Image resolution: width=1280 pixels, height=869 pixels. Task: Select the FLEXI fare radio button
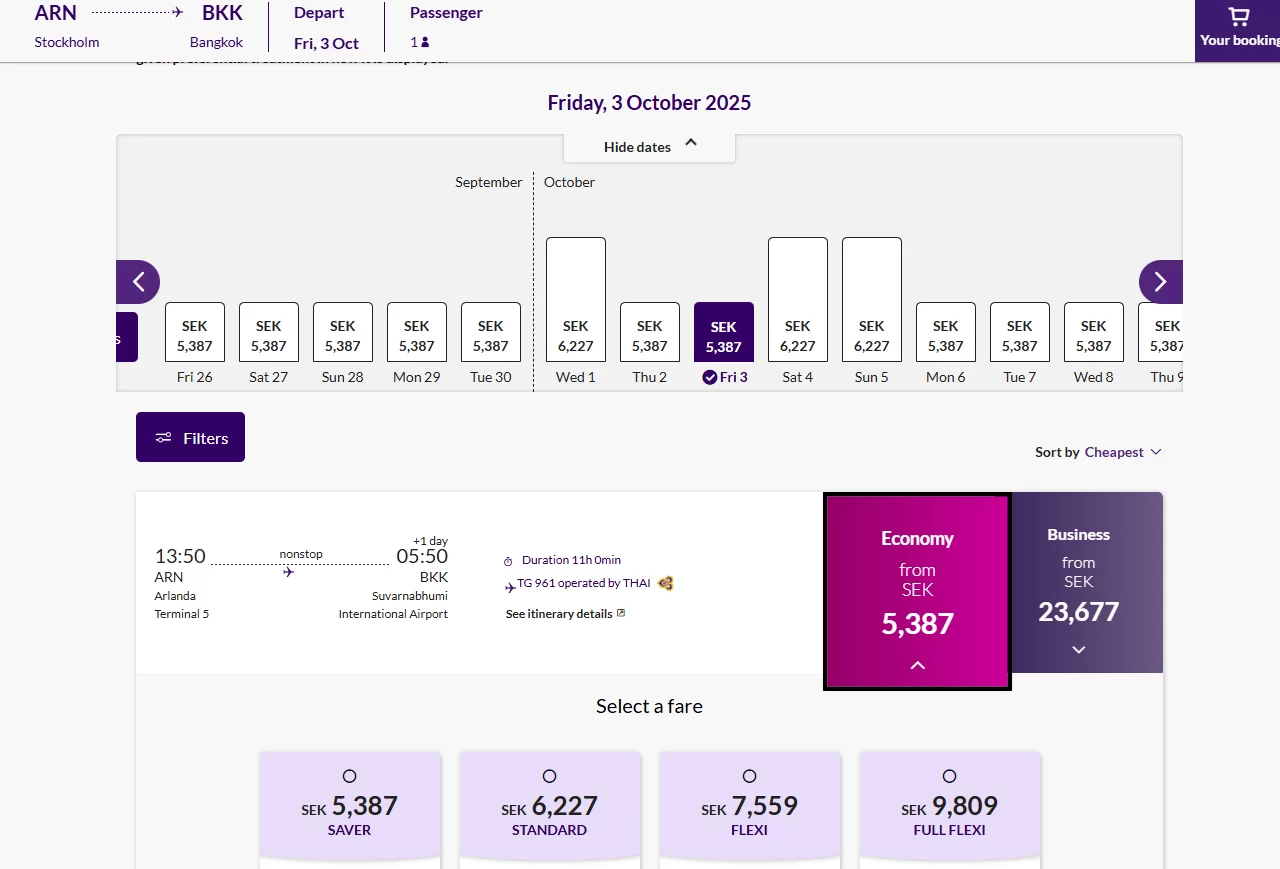click(x=749, y=776)
